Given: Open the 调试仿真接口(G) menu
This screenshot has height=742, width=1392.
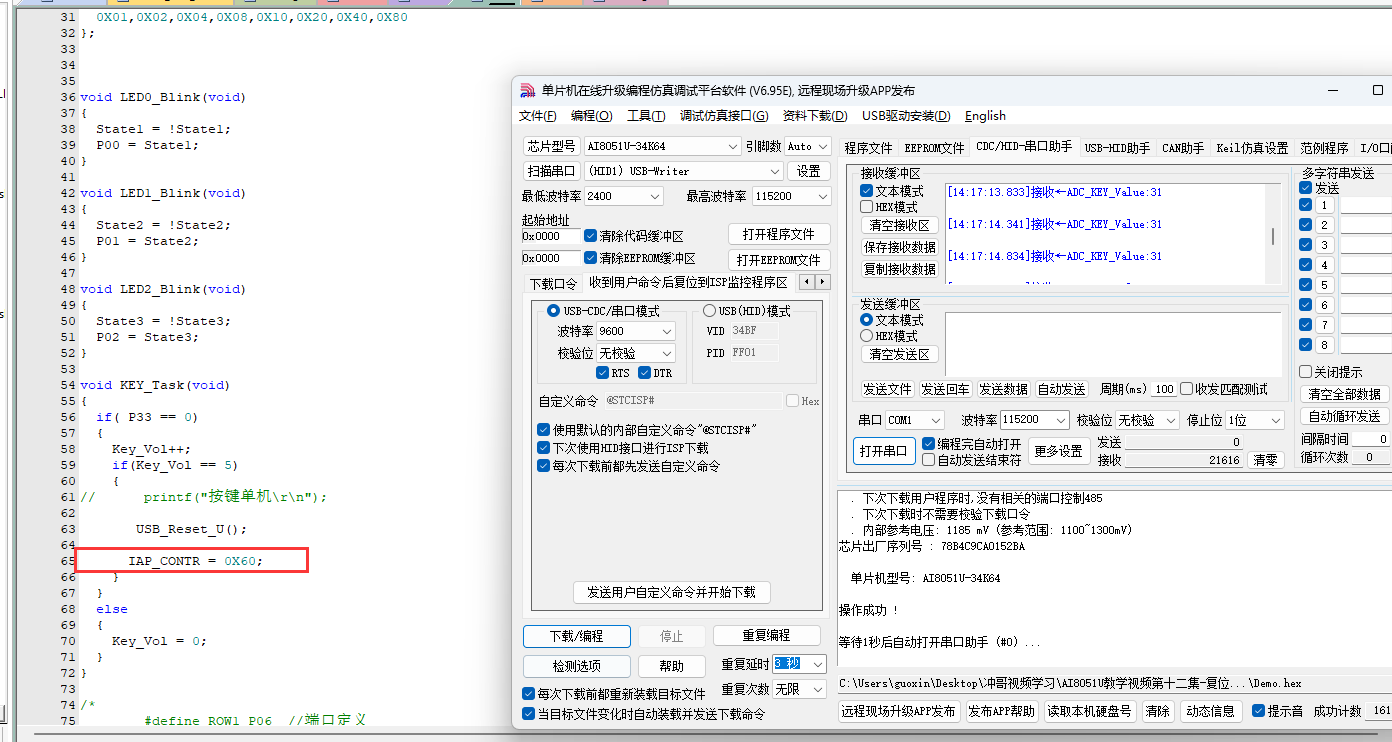Looking at the screenshot, I should click(x=724, y=116).
